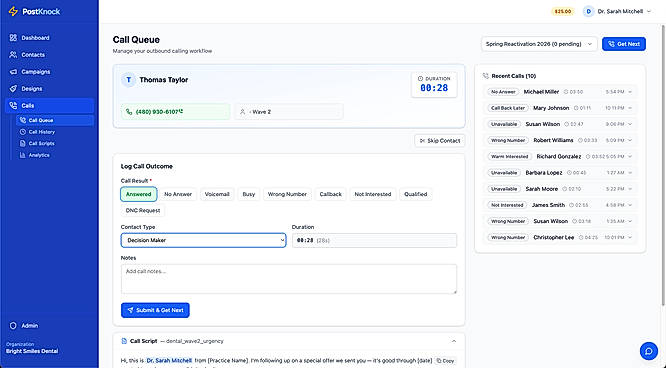Click the Duration field showing 00:28

coord(374,240)
